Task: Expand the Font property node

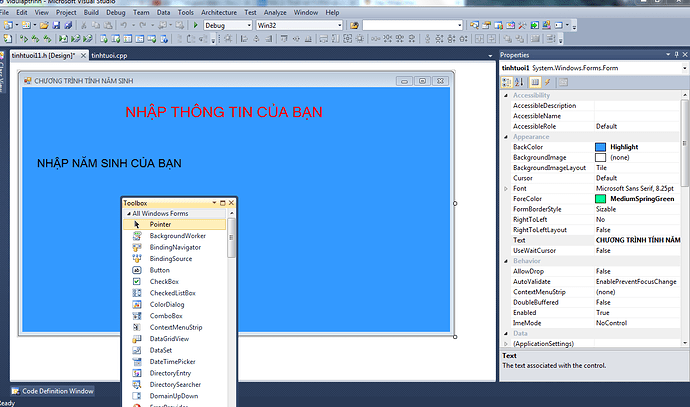Action: 506,188
